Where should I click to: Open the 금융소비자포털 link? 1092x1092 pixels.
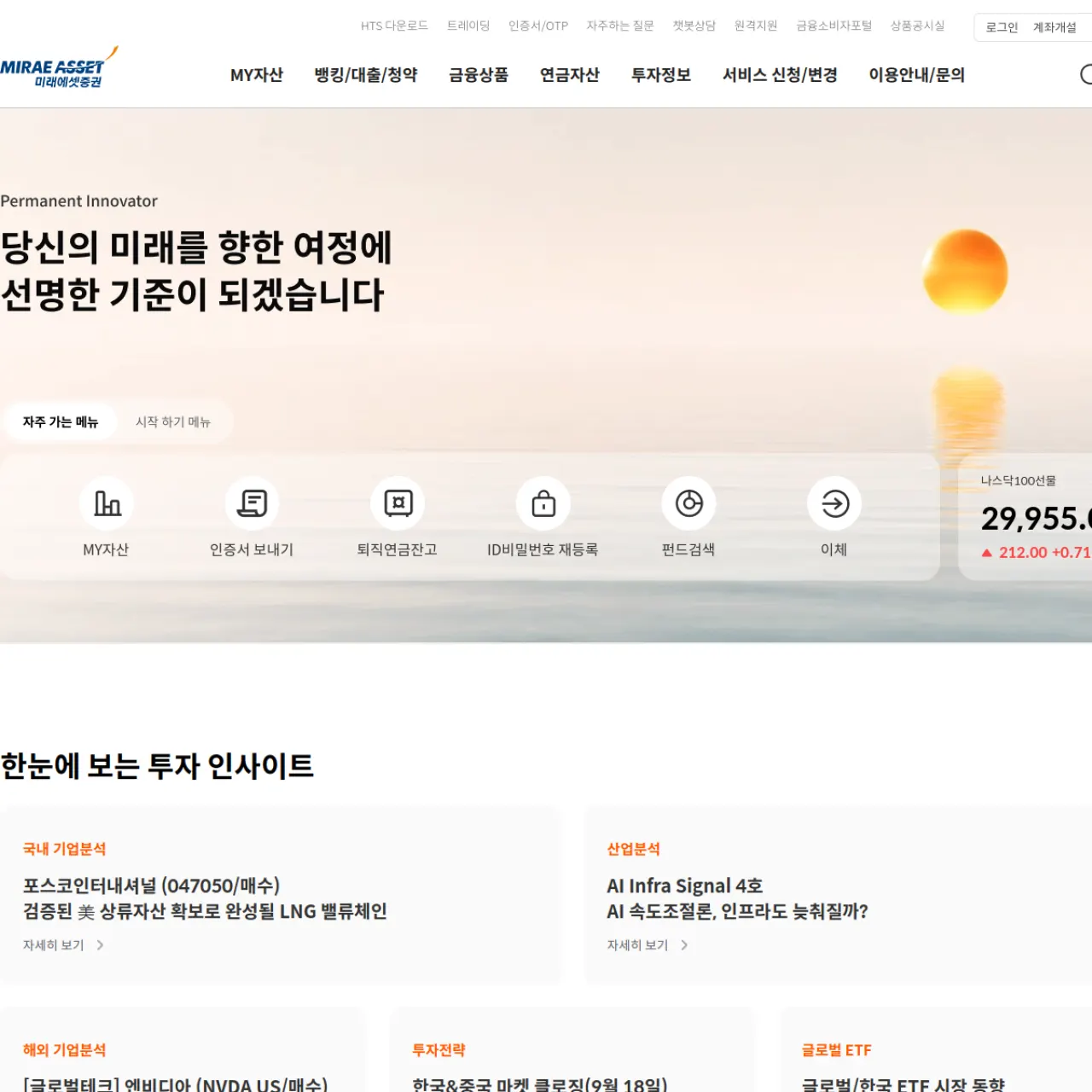[834, 26]
